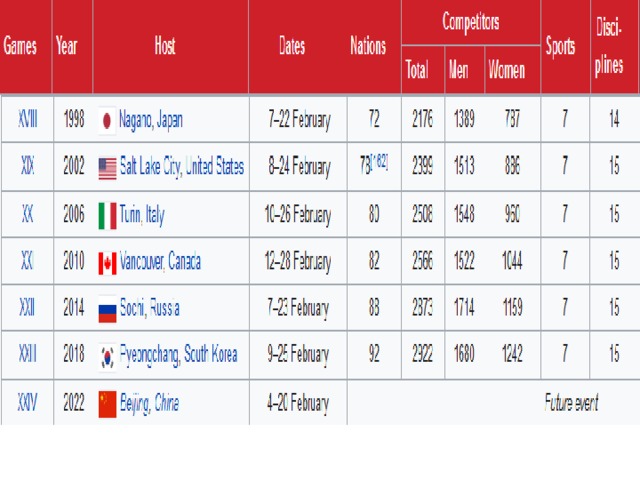Click the Japan flag icon
The width and height of the screenshot is (640, 480).
point(107,121)
